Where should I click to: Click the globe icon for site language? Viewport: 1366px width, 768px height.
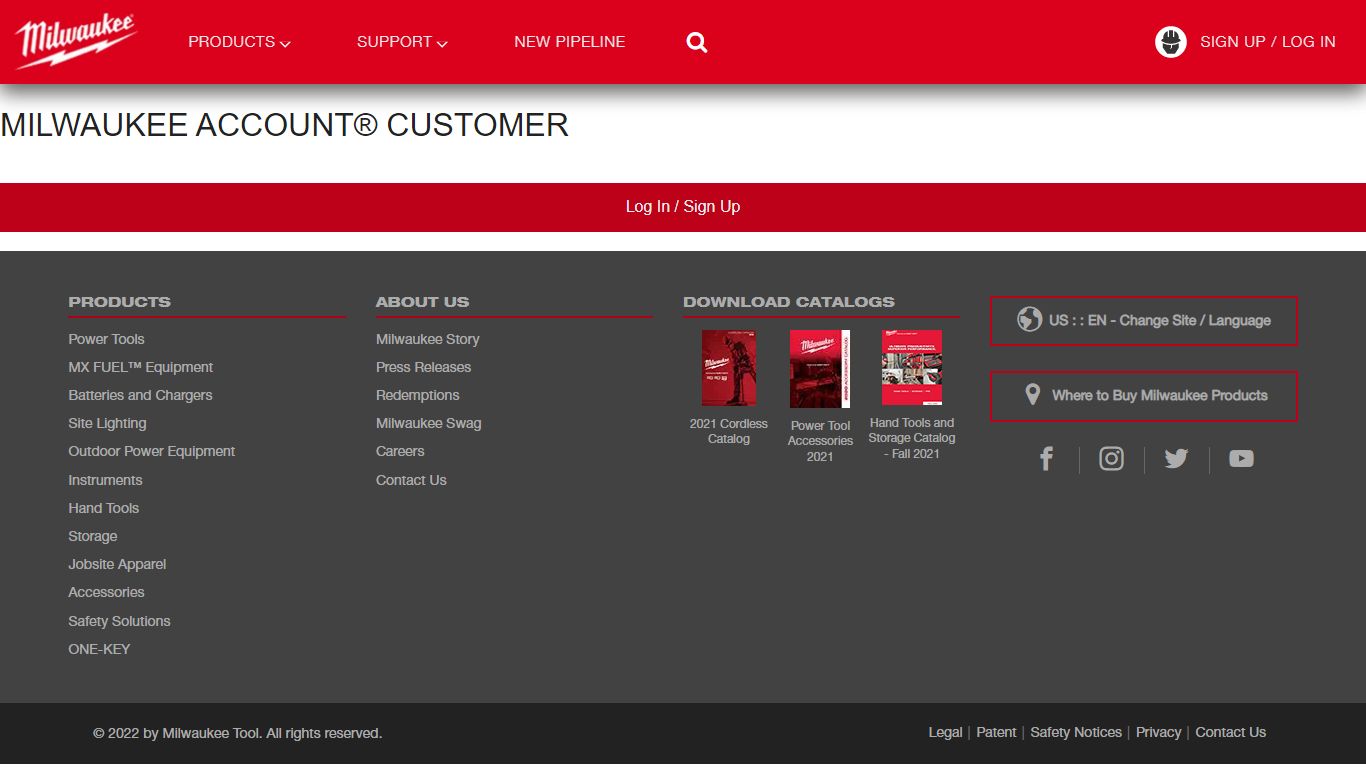pyautogui.click(x=1029, y=320)
